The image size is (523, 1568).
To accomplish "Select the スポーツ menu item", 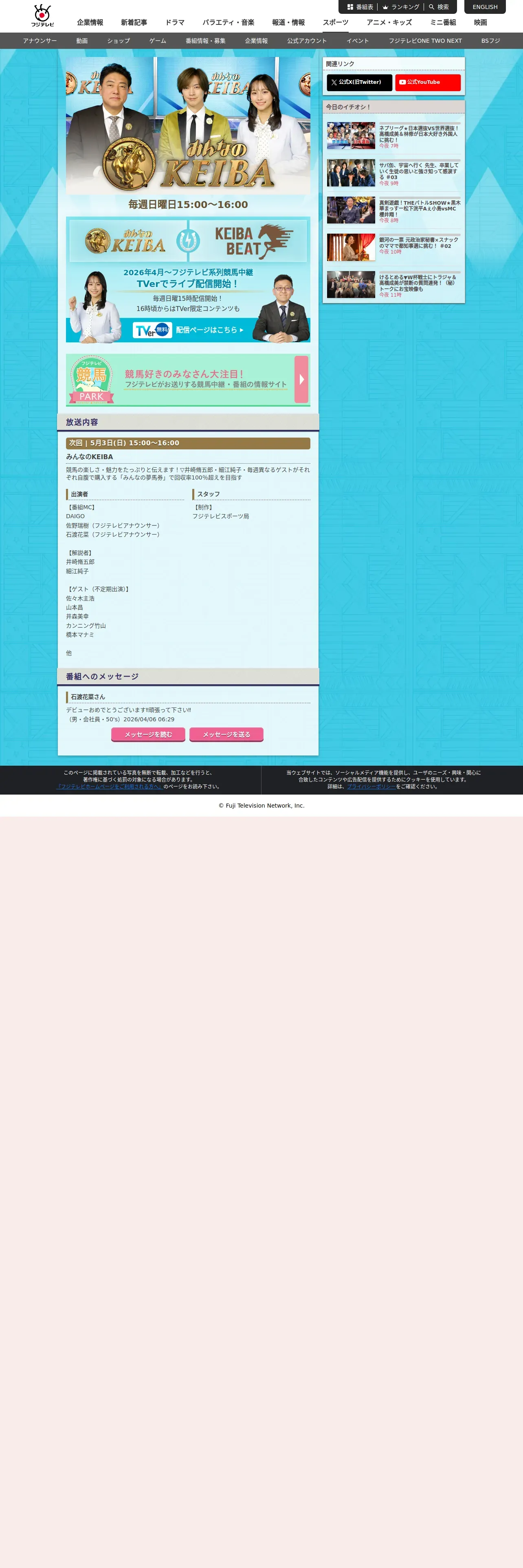I will (336, 22).
